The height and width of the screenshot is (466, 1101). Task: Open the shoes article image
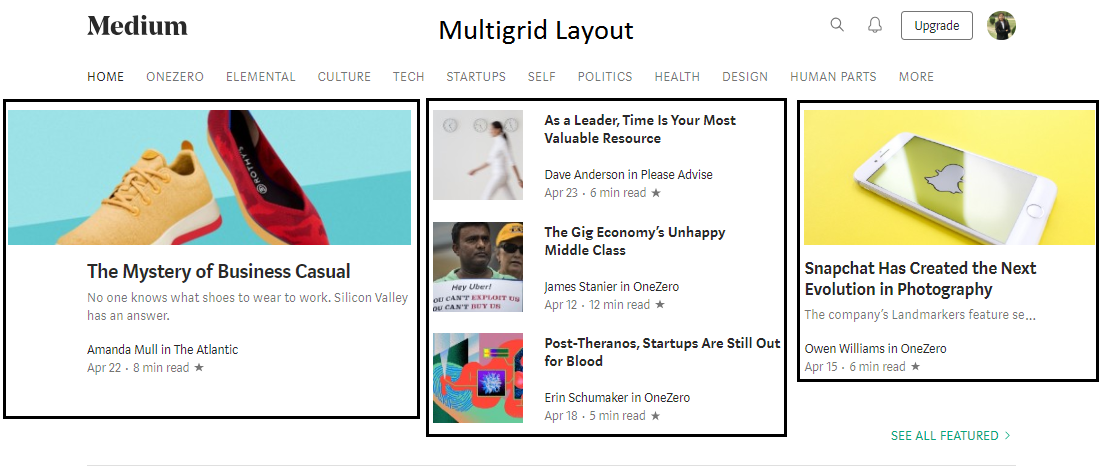coord(209,178)
